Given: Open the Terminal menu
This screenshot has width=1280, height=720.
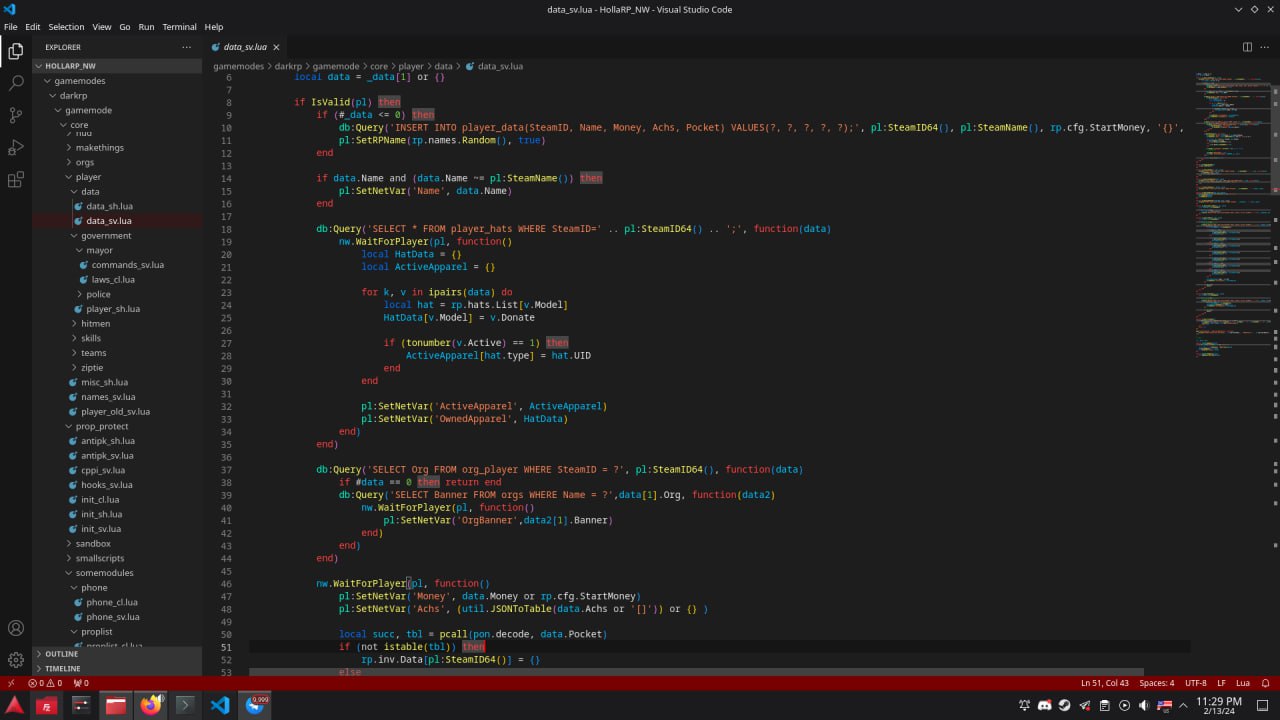Looking at the screenshot, I should pyautogui.click(x=179, y=27).
